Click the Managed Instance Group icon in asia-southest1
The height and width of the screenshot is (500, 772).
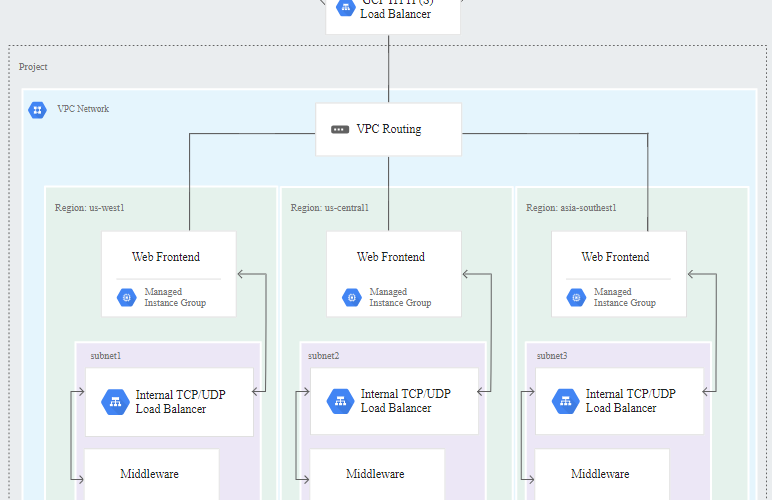(x=577, y=297)
